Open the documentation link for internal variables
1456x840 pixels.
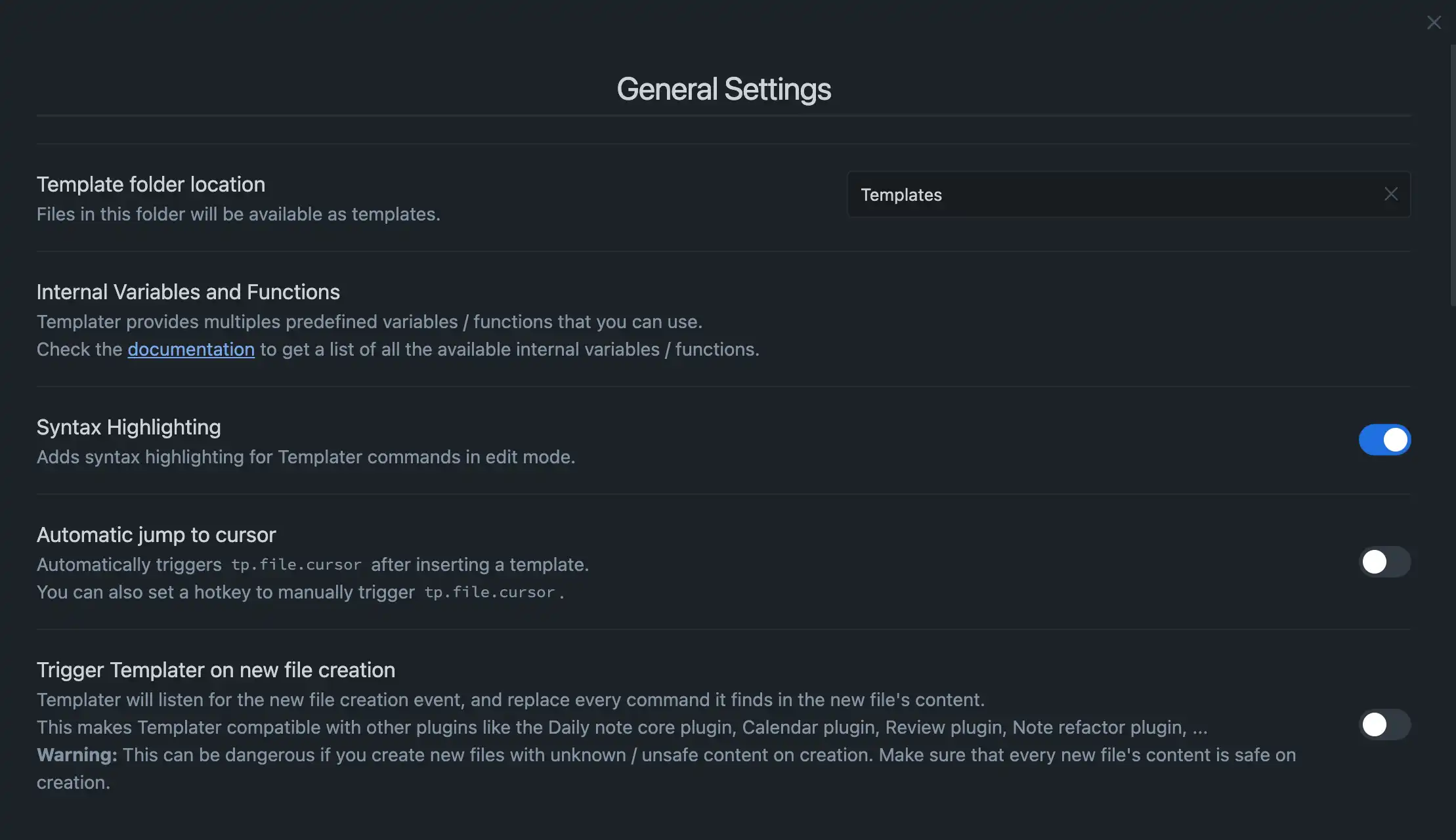tap(191, 348)
